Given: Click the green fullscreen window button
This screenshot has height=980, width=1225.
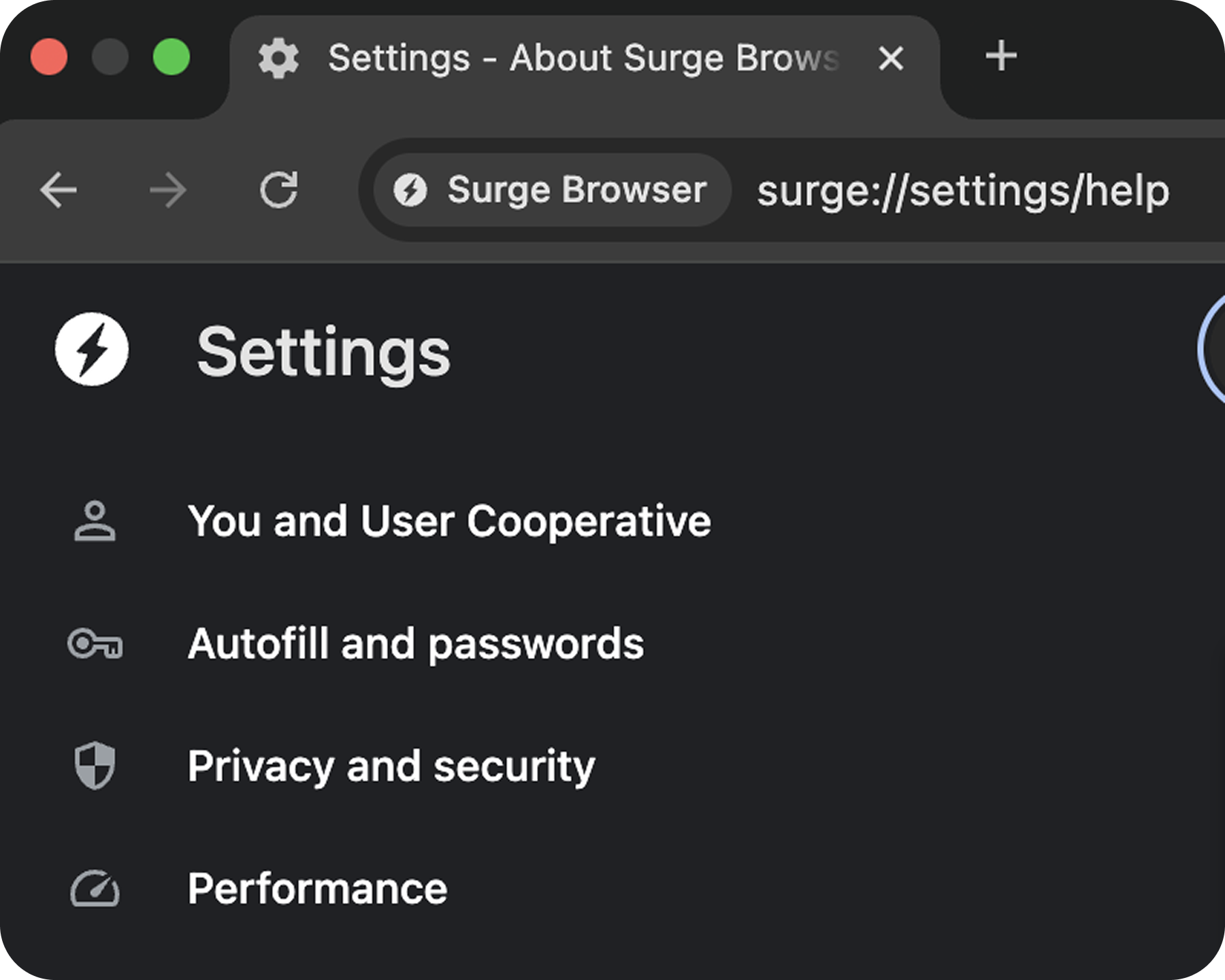Looking at the screenshot, I should (171, 56).
